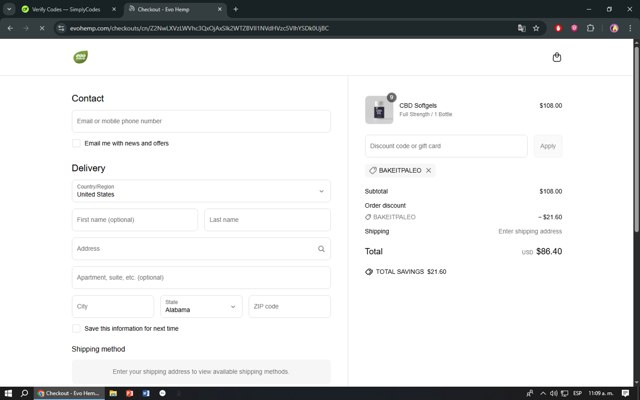Click the CBD Softgels product name

[x=418, y=105]
